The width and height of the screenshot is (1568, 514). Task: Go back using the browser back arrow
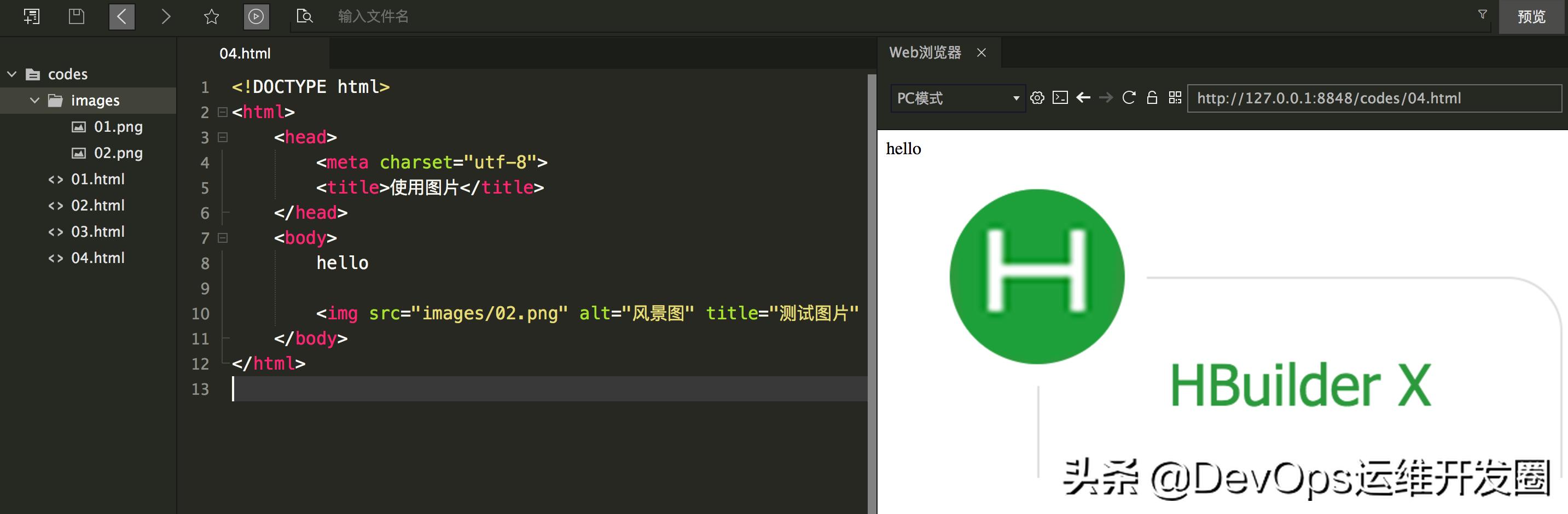point(1083,98)
